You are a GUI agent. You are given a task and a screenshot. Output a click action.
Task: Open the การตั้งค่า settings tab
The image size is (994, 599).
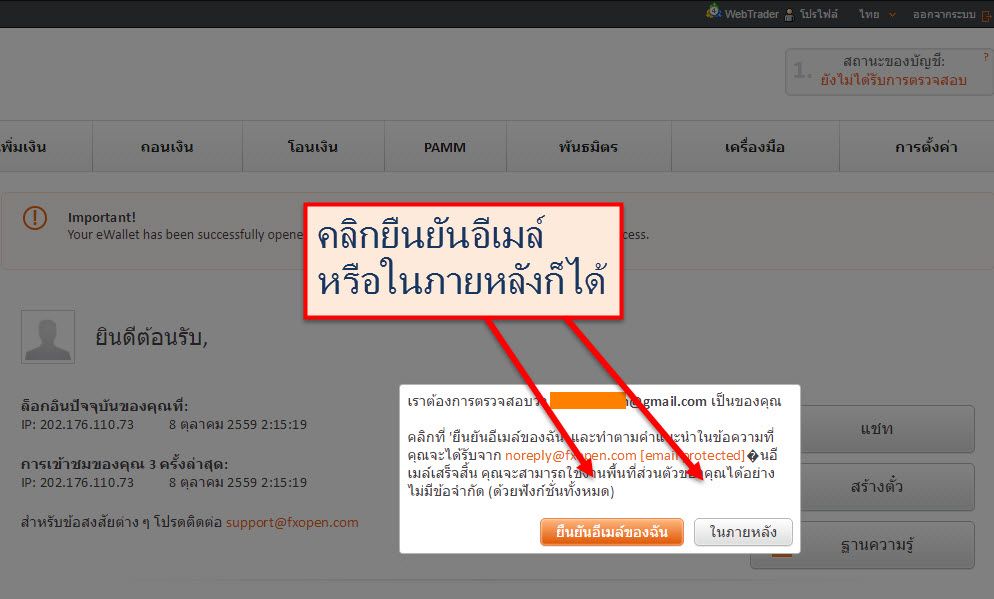[x=917, y=147]
